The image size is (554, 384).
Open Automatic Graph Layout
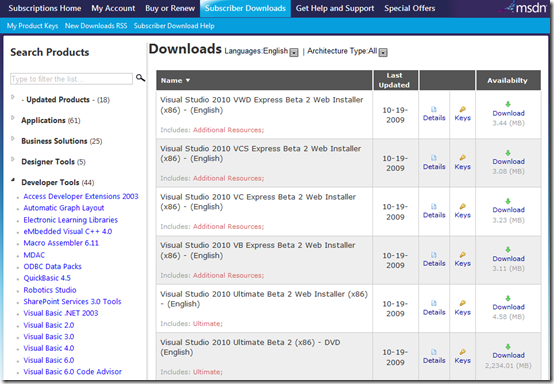[x=64, y=208]
